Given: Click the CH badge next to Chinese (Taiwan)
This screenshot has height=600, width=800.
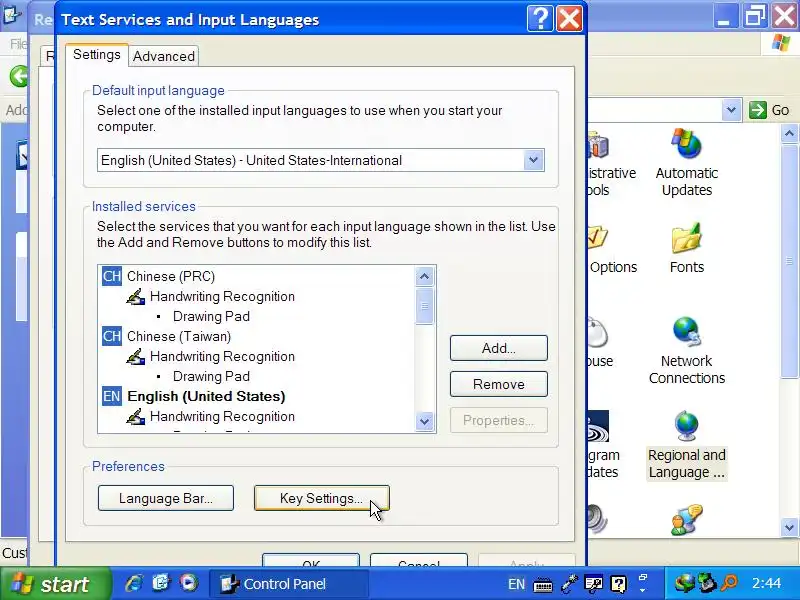Looking at the screenshot, I should (x=112, y=336).
